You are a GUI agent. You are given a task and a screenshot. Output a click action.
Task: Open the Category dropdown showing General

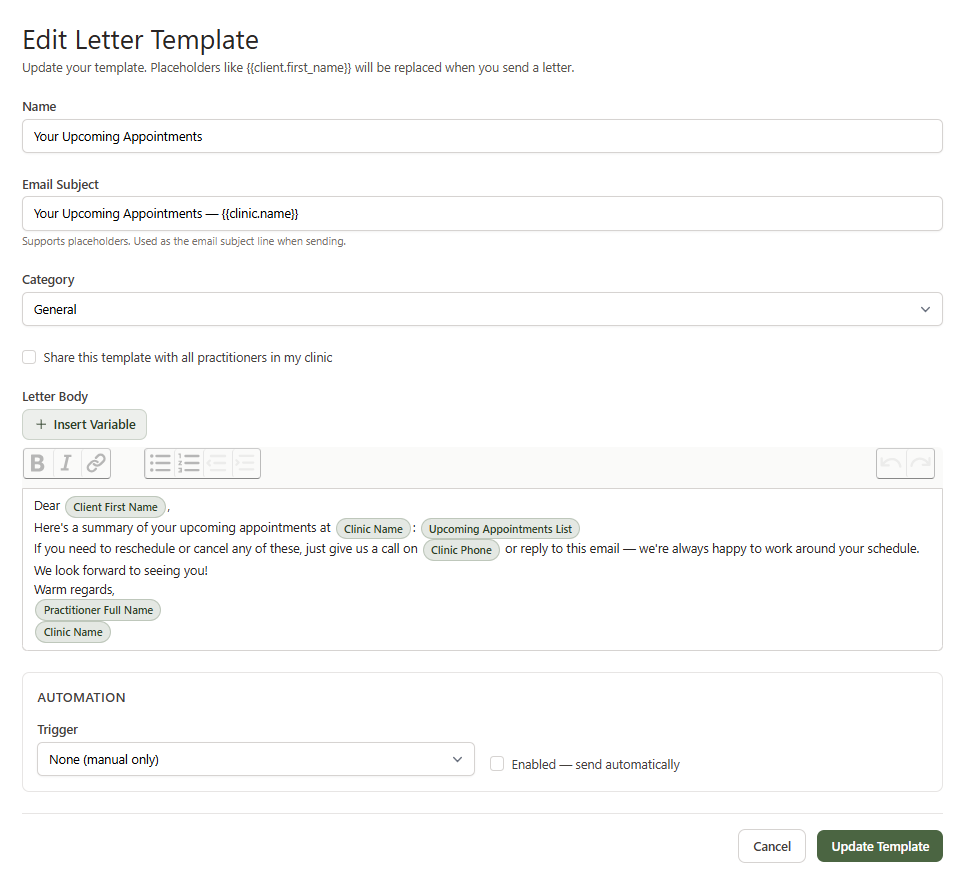[482, 309]
